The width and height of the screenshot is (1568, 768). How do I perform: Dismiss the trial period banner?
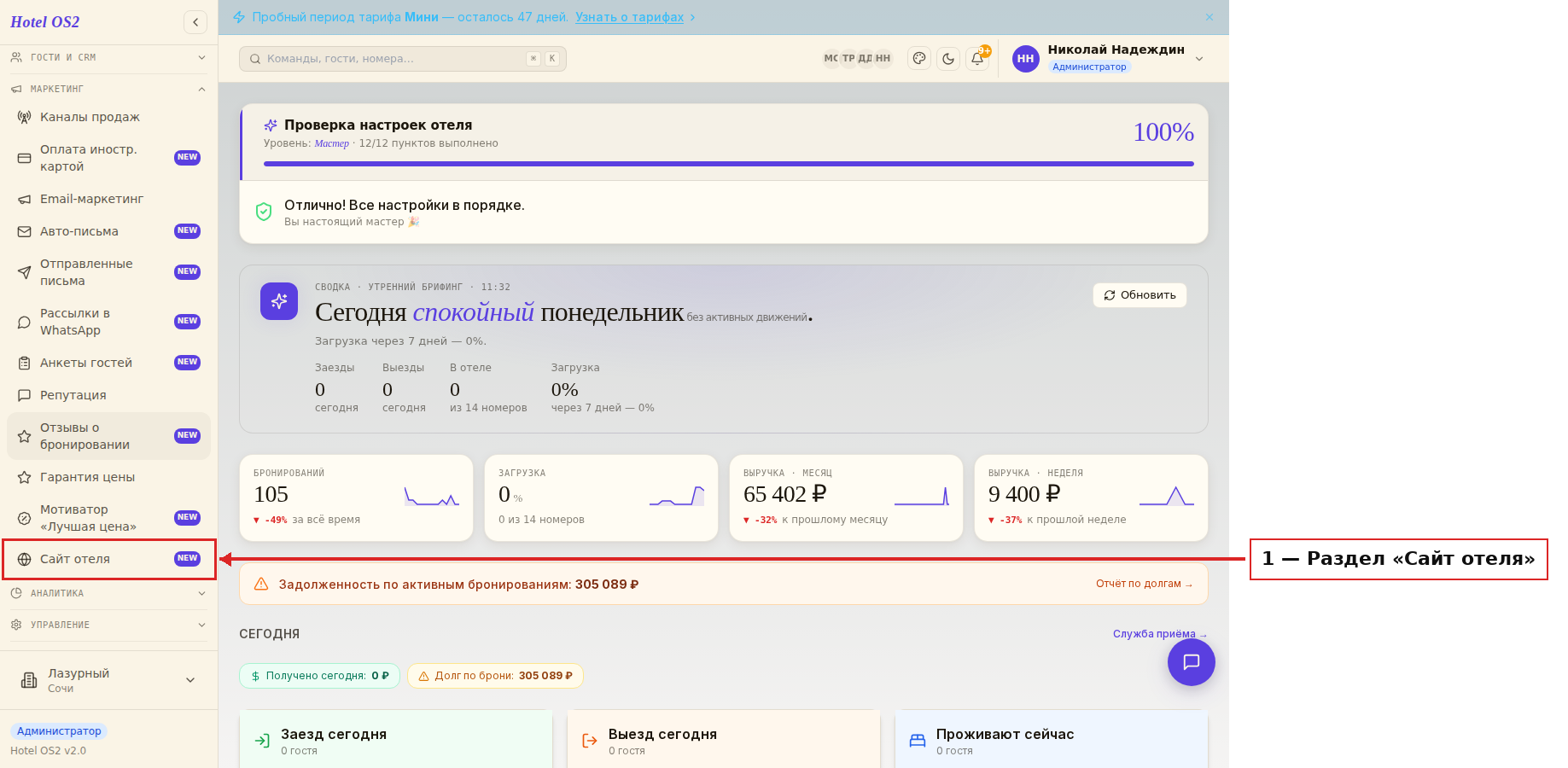click(x=1210, y=17)
